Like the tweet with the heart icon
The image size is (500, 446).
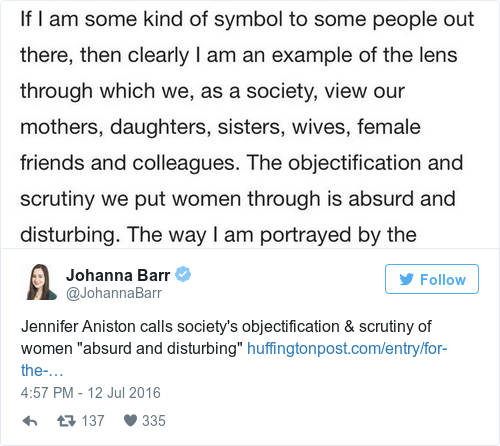pyautogui.click(x=130, y=421)
